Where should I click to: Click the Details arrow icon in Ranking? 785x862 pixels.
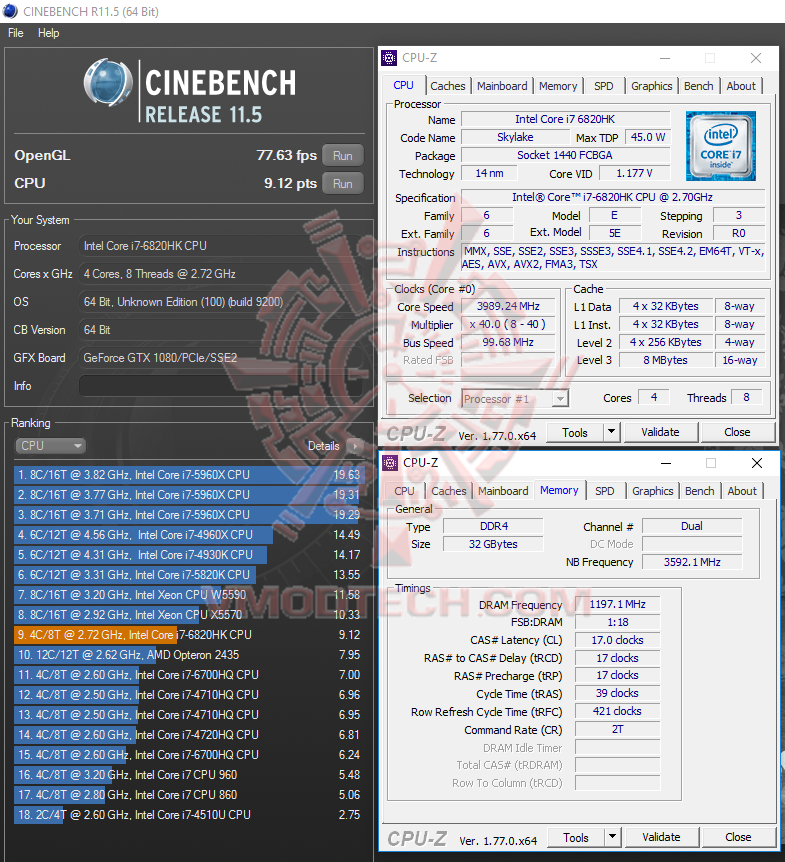[x=356, y=446]
